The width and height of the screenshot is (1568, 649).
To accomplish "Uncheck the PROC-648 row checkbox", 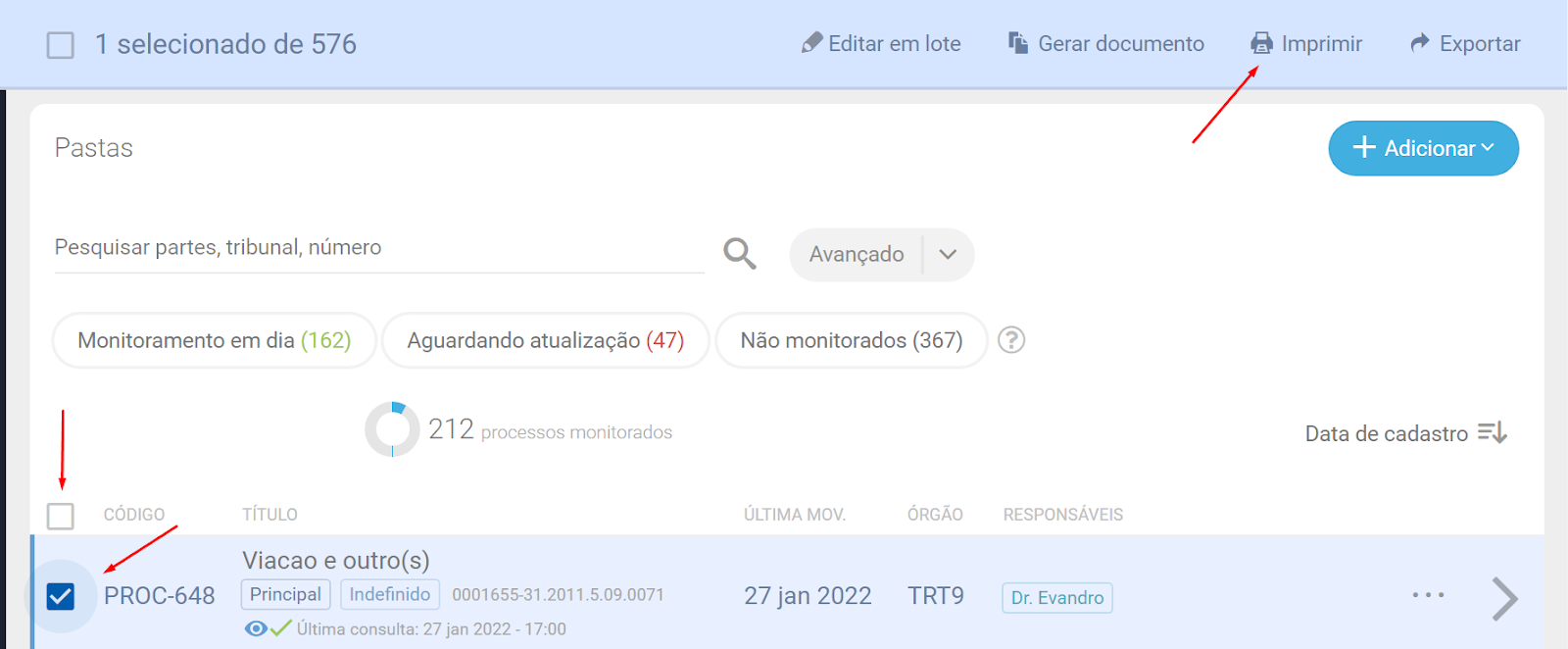I will tap(61, 596).
